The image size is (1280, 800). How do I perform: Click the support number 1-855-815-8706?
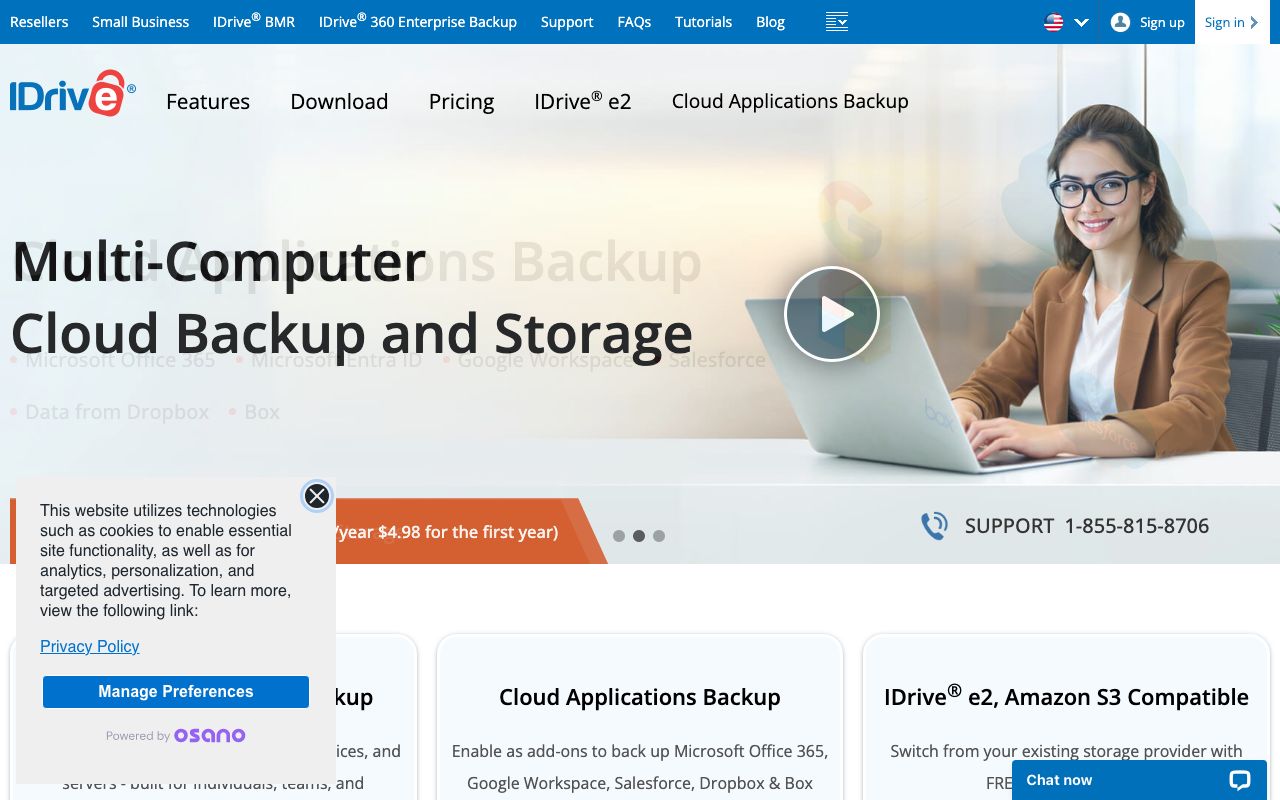click(x=1137, y=526)
